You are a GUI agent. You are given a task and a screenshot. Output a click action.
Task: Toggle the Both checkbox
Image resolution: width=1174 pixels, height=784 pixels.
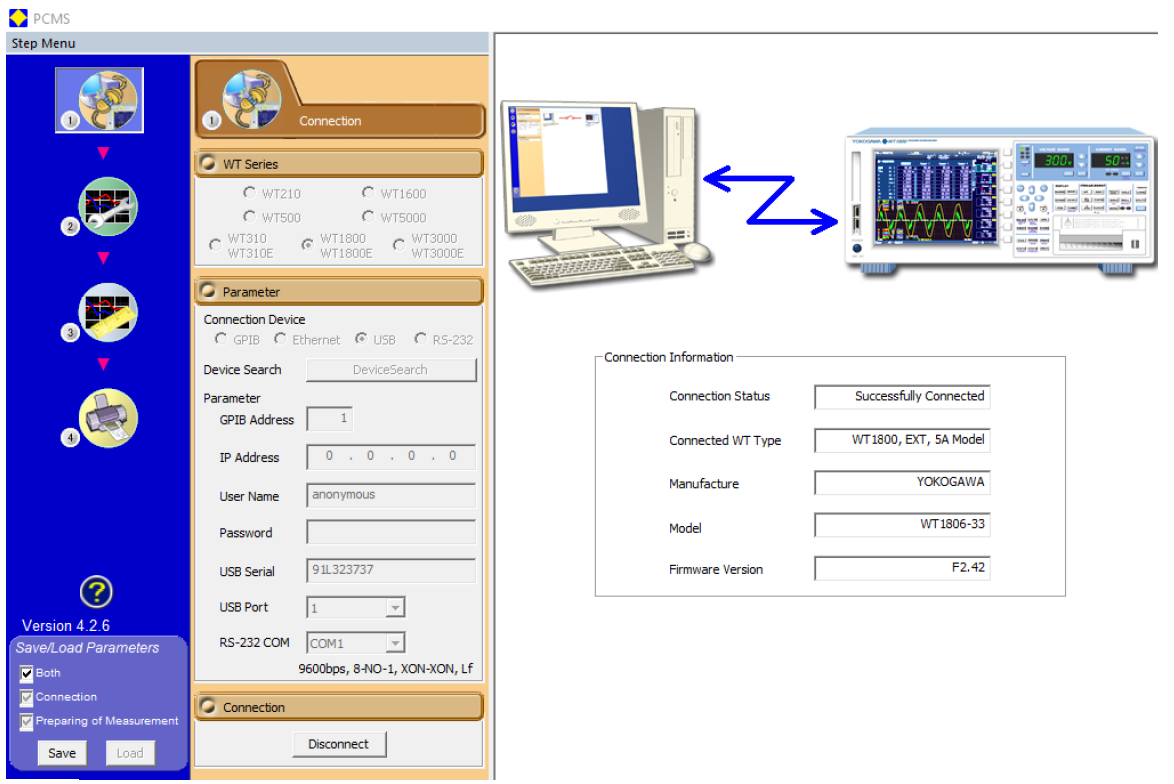[27, 674]
